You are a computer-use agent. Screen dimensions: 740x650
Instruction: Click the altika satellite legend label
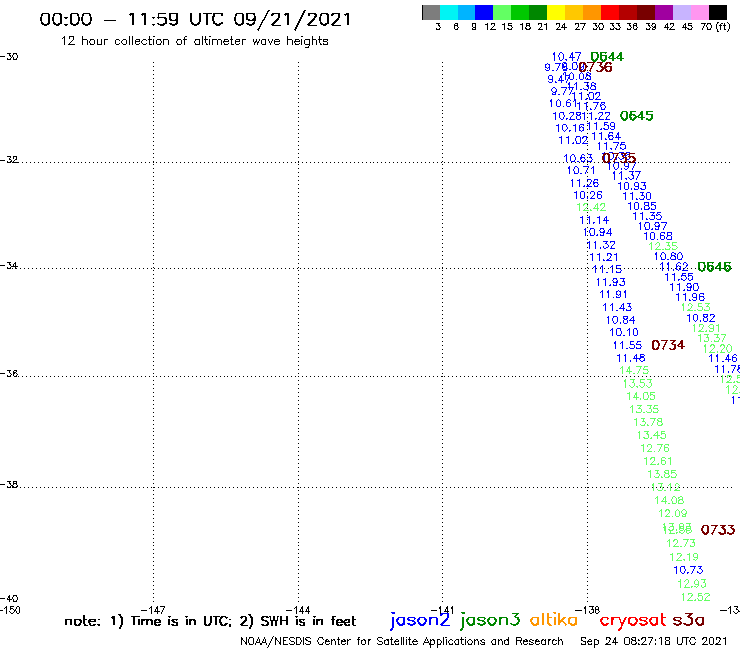tap(554, 620)
